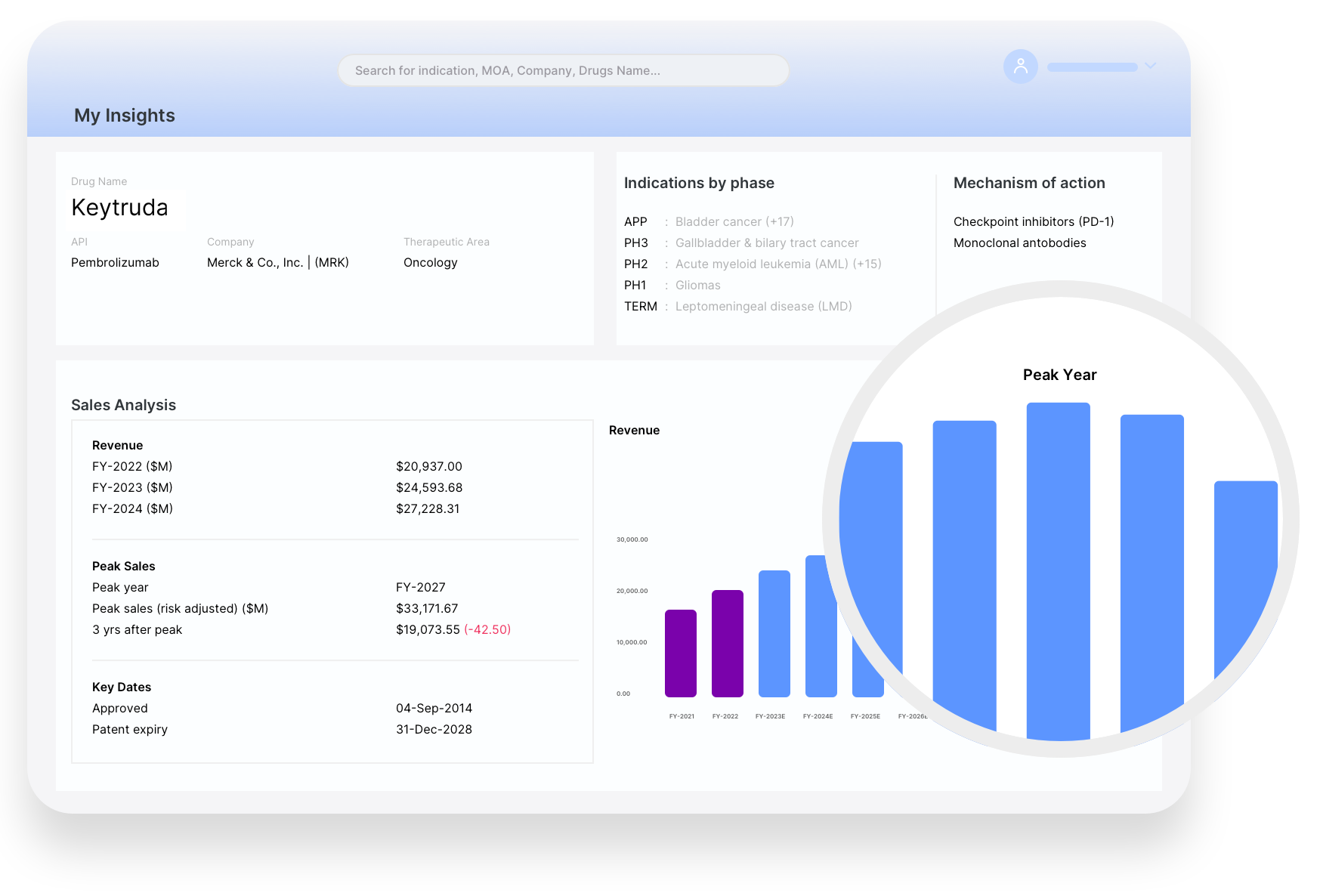This screenshot has height=896, width=1320.
Task: Open Acute myeloid leukemia (AML) indication
Action: [x=778, y=264]
